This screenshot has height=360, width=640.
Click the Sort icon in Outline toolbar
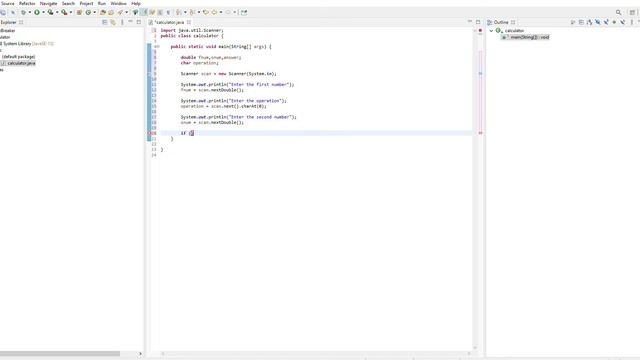click(x=590, y=22)
